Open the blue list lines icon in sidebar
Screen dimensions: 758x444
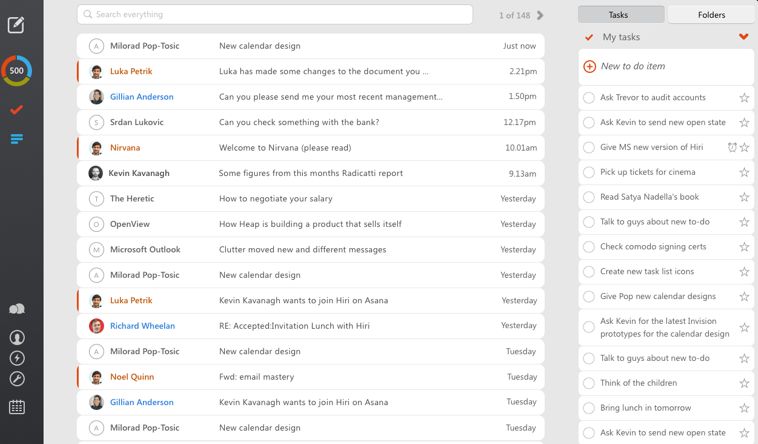(x=16, y=138)
